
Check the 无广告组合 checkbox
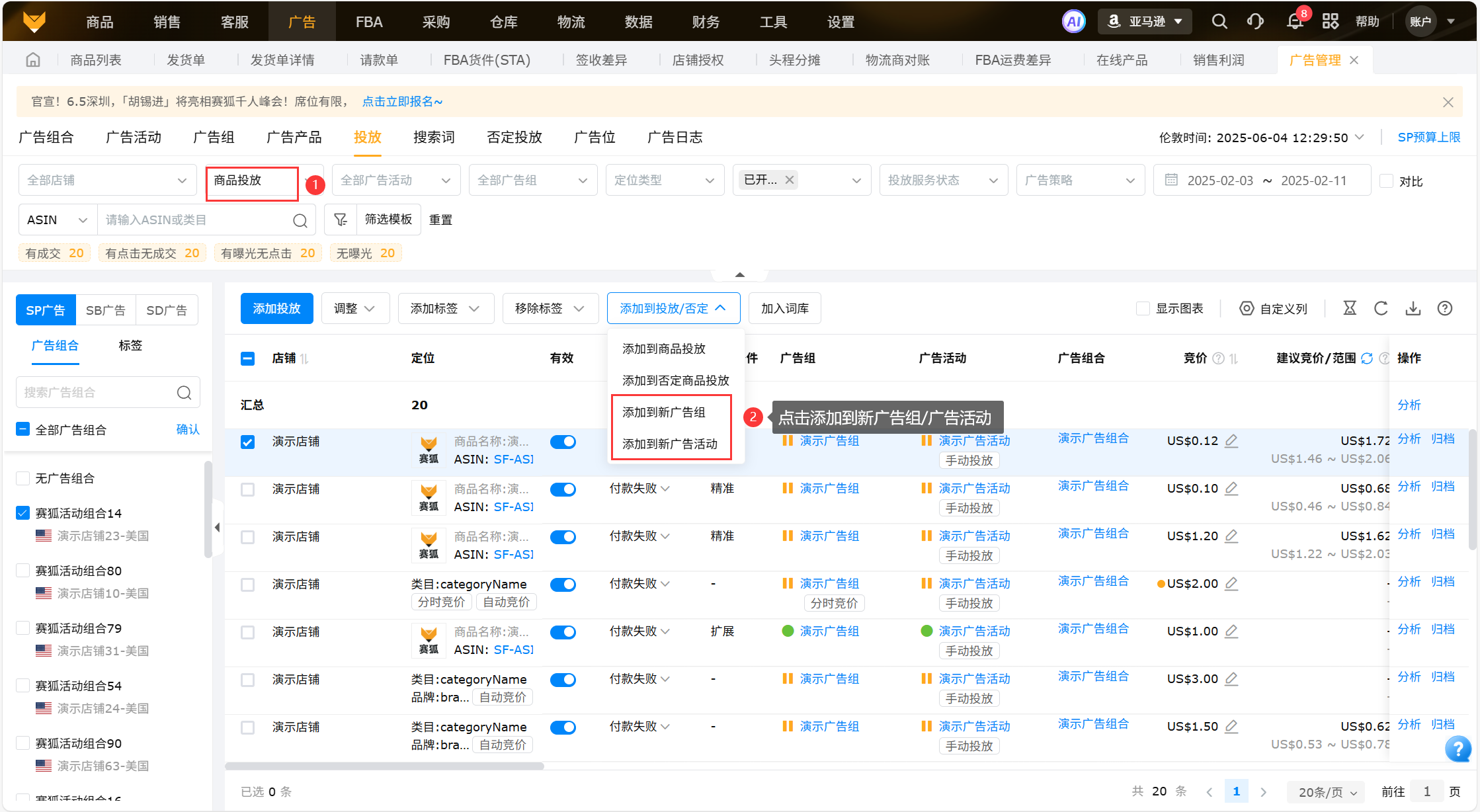(23, 478)
